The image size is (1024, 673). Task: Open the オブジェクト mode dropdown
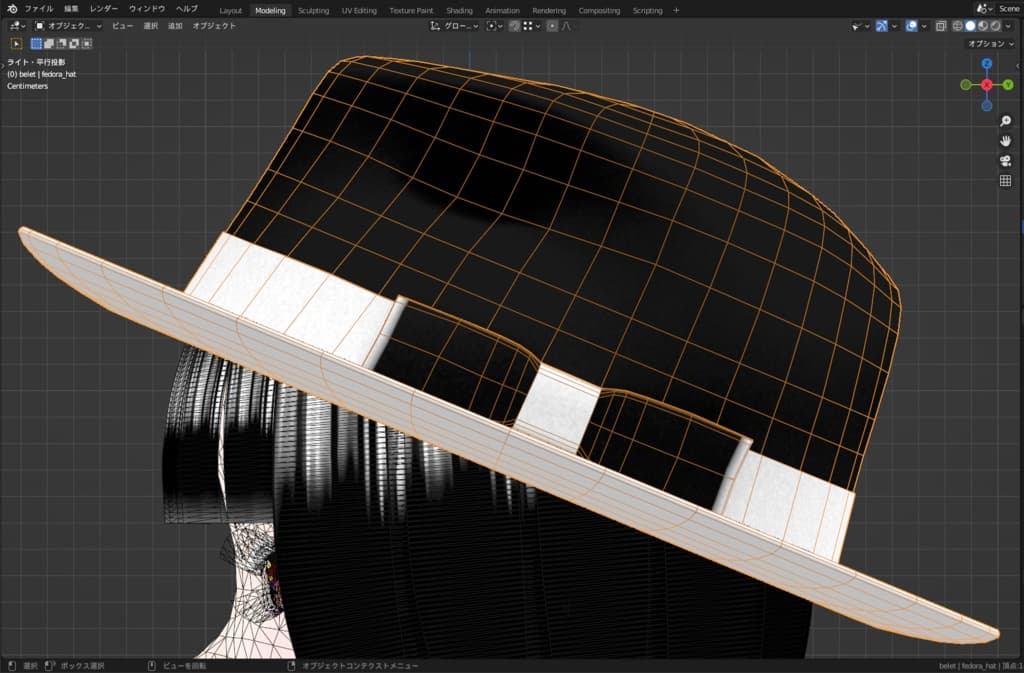68,26
